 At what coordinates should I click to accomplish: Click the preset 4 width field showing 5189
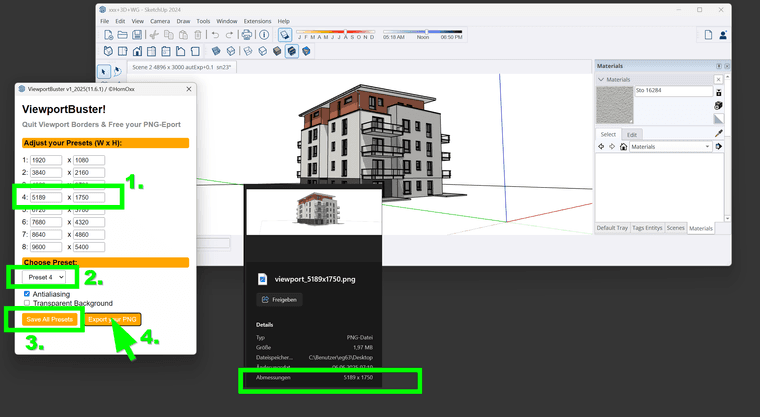(x=46, y=198)
